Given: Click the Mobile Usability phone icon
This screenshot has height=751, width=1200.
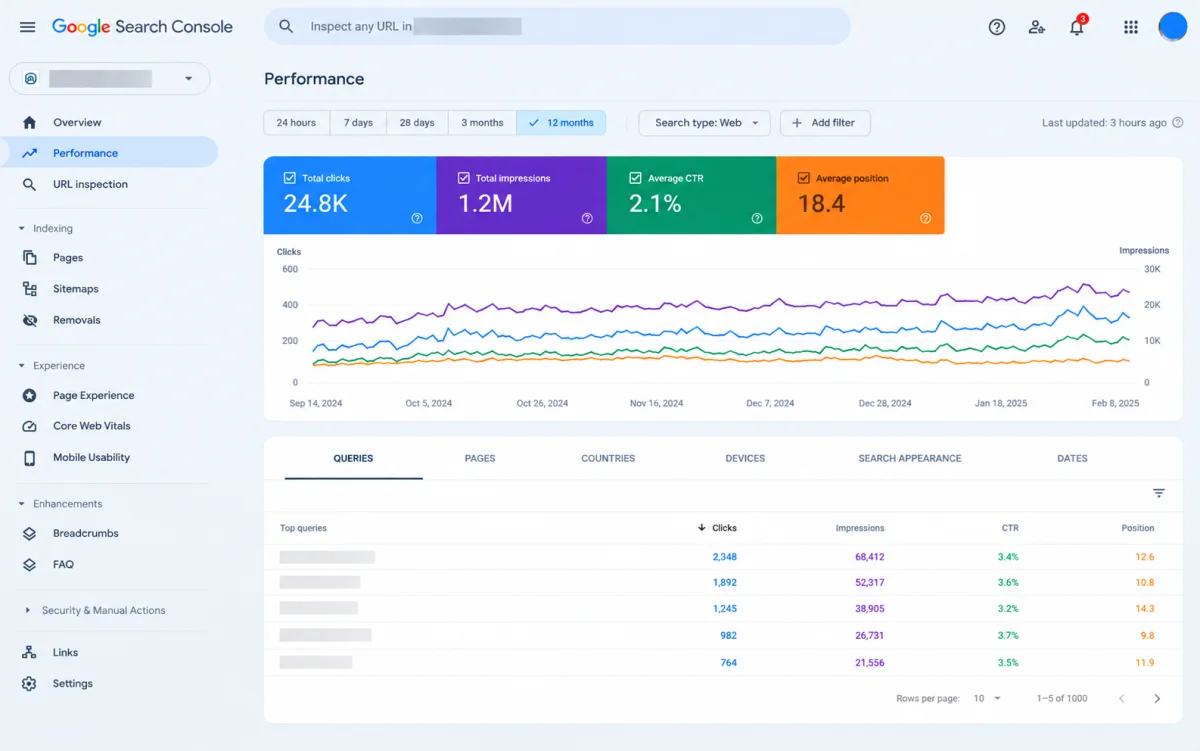Looking at the screenshot, I should pyautogui.click(x=29, y=457).
